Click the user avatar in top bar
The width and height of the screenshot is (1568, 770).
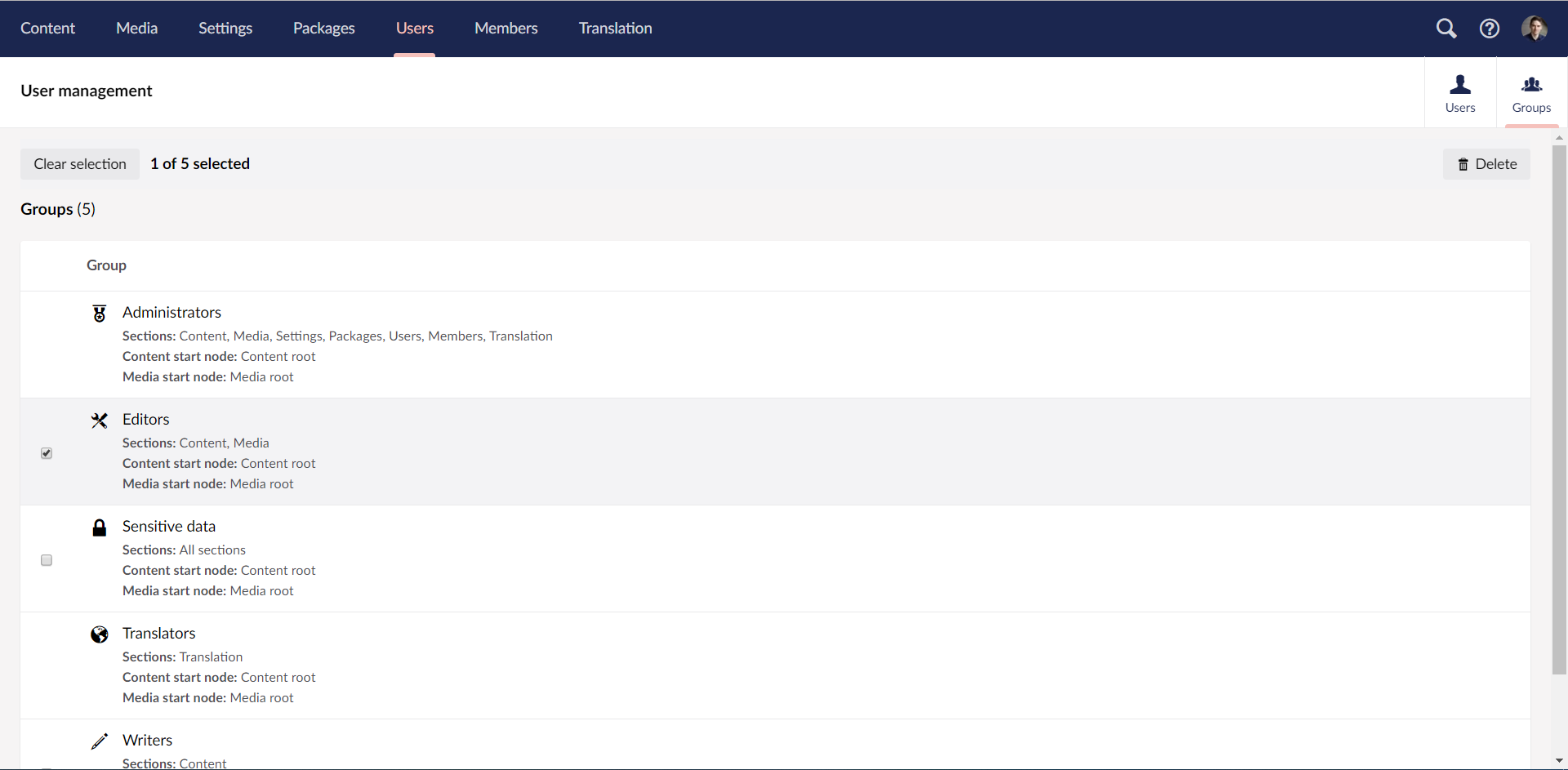click(x=1535, y=28)
